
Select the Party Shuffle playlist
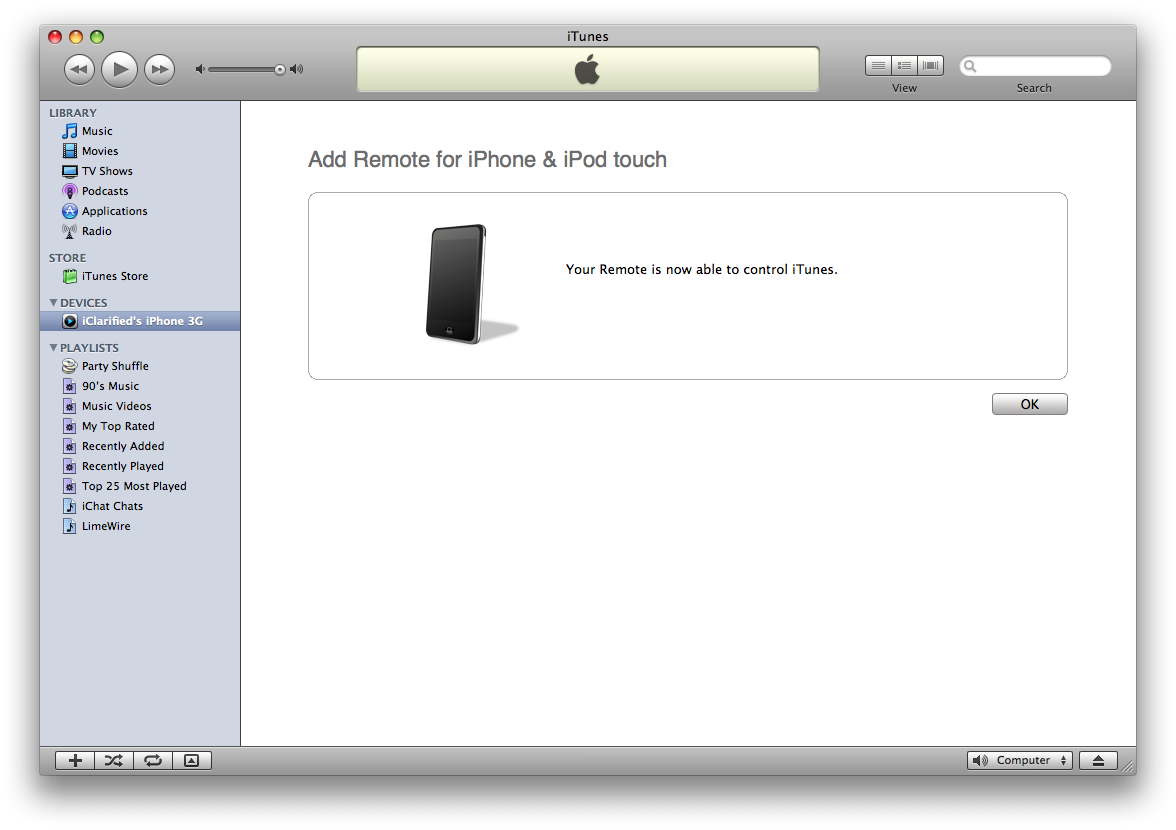(115, 366)
